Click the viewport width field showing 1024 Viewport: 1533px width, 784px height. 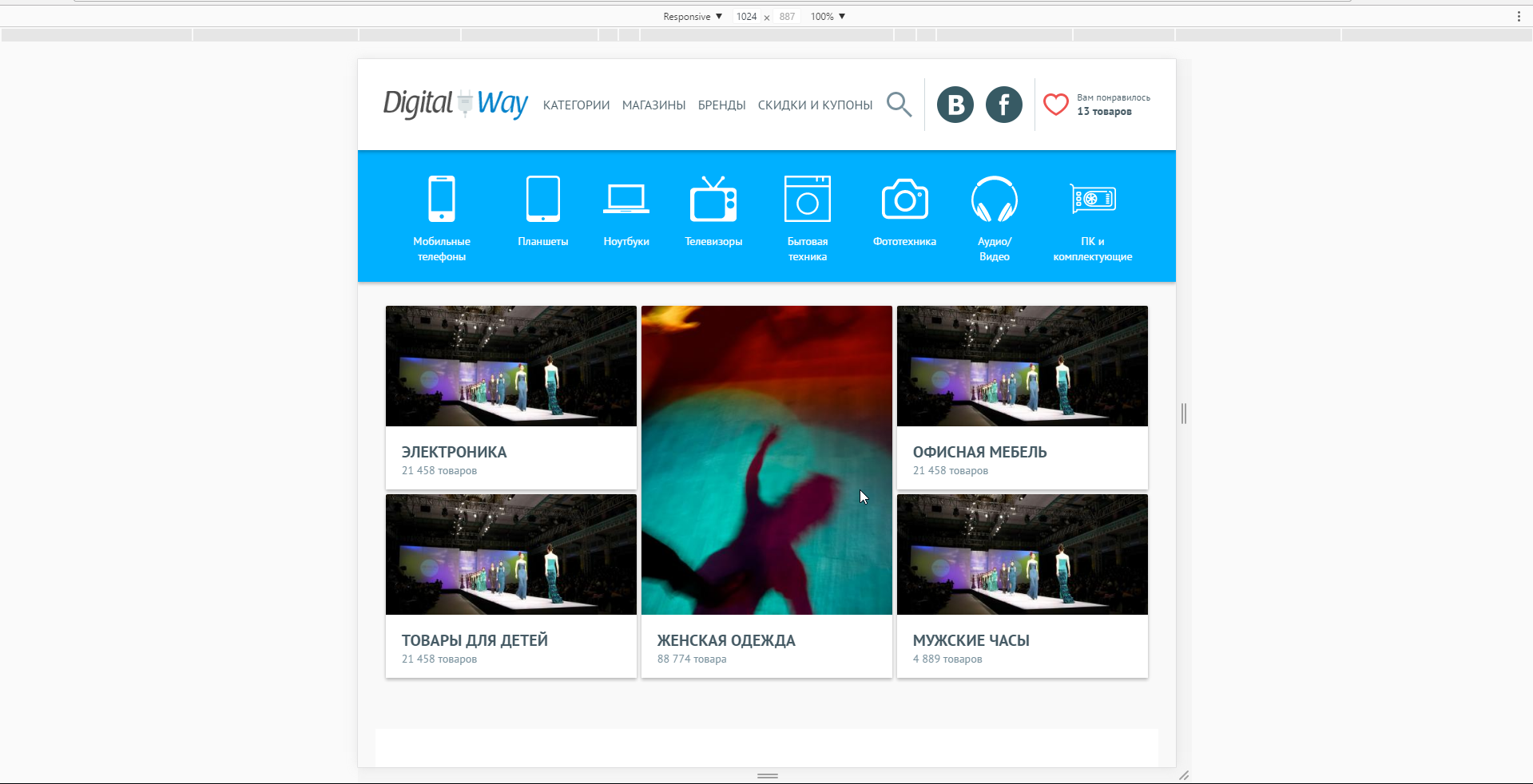747,17
